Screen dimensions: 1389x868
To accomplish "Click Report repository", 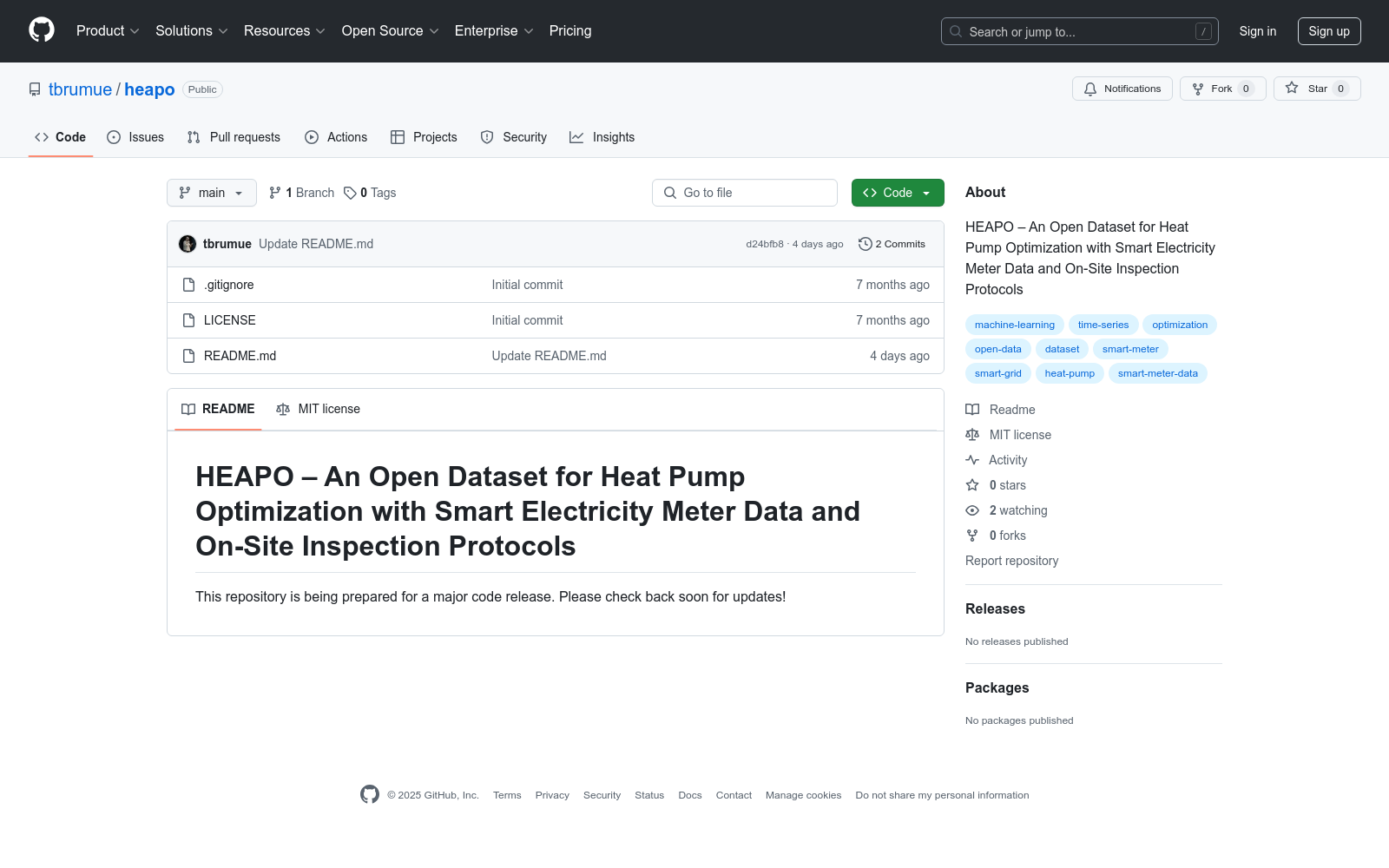I will tap(1012, 561).
